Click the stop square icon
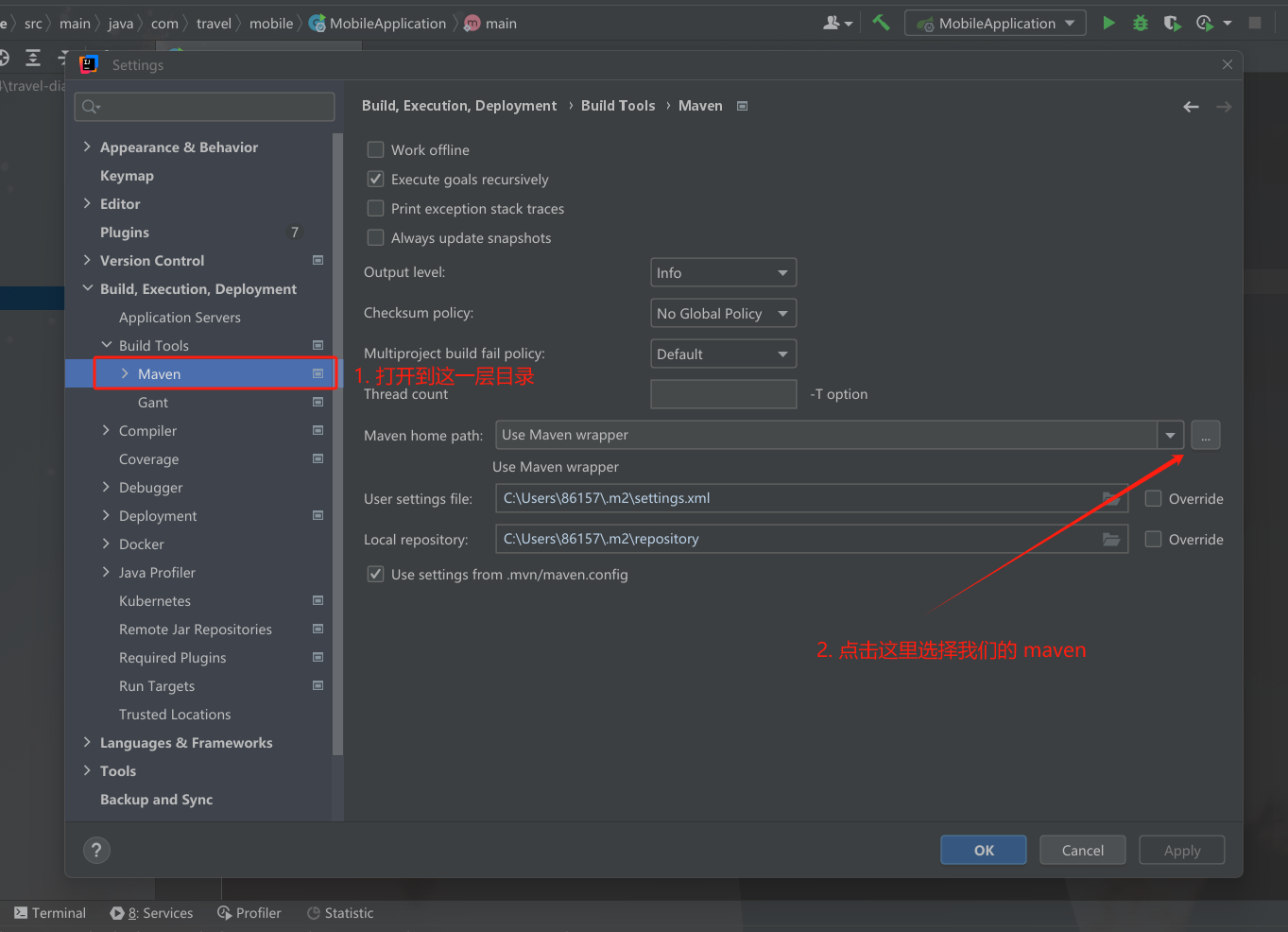Image resolution: width=1288 pixels, height=932 pixels. 1255,23
